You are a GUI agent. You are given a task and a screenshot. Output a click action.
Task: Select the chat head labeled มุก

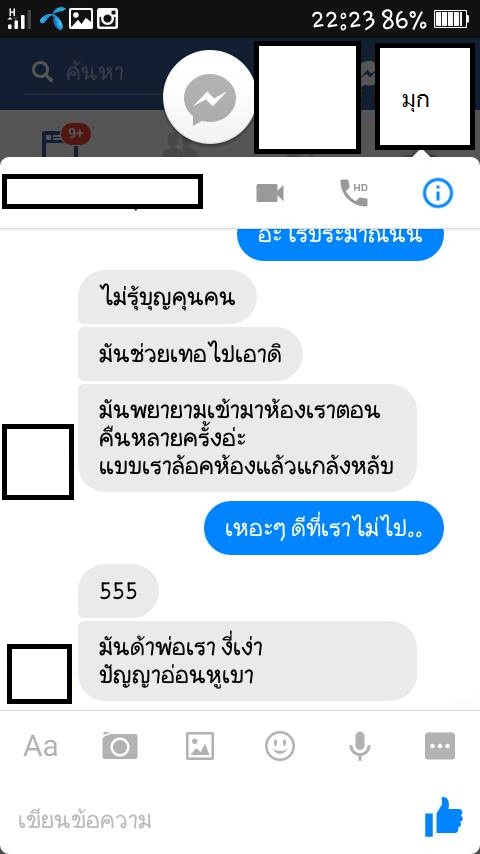tap(424, 97)
